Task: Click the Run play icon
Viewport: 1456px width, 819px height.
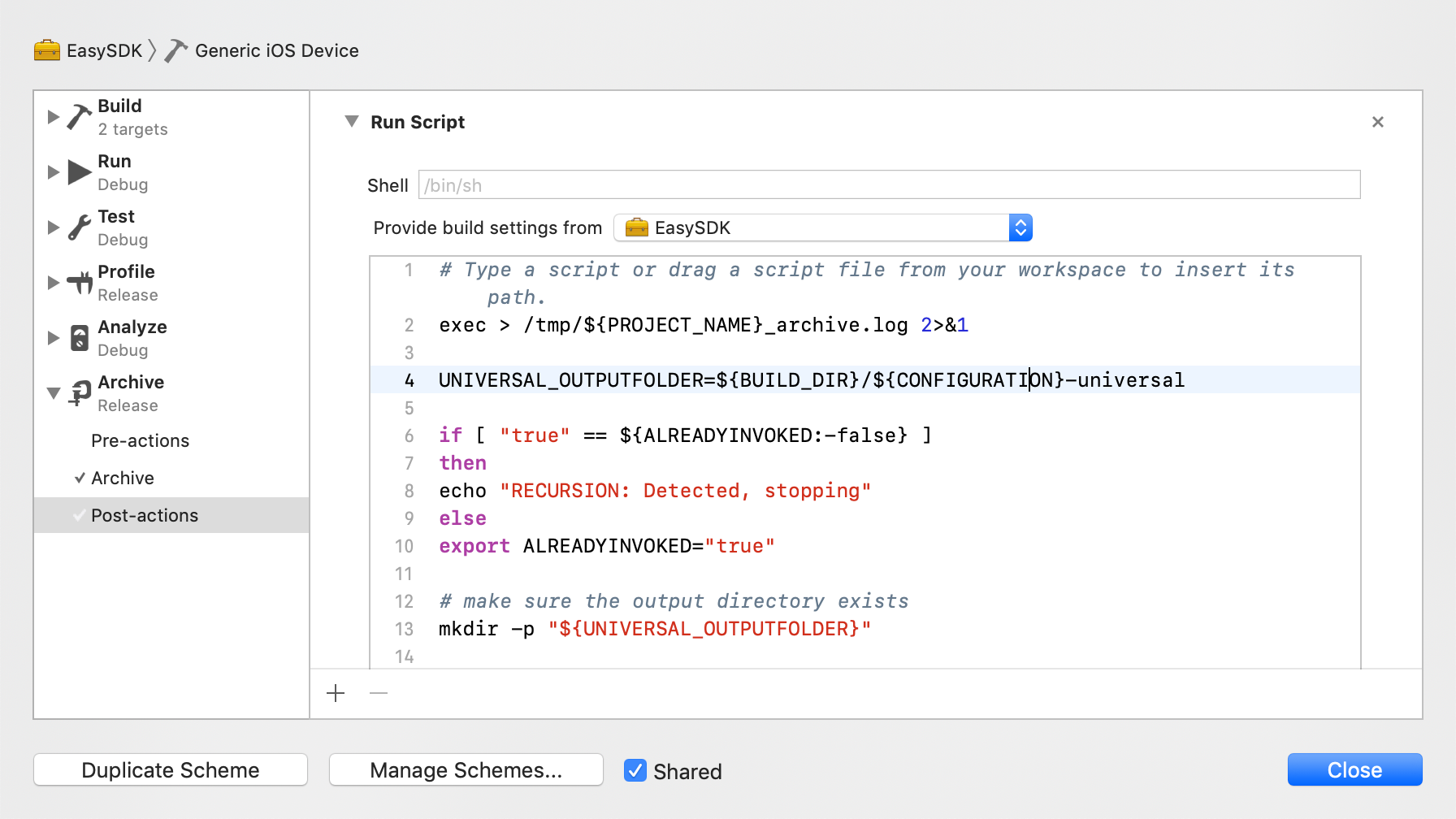Action: click(x=79, y=172)
